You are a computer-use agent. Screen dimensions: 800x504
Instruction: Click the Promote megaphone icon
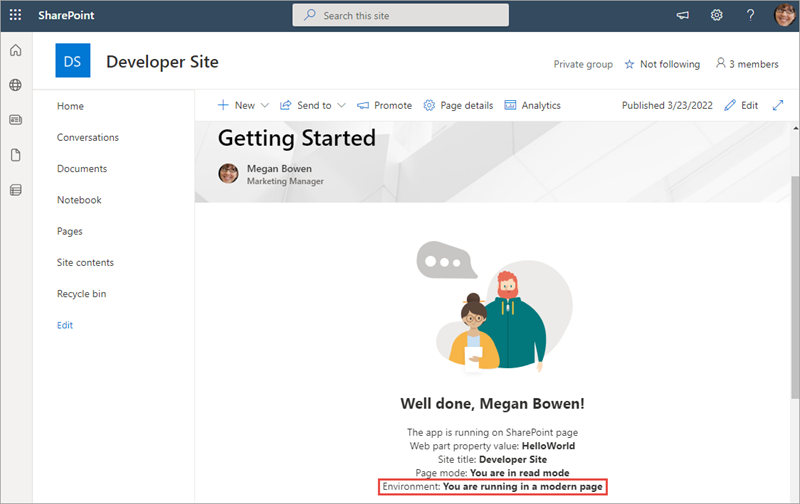363,106
